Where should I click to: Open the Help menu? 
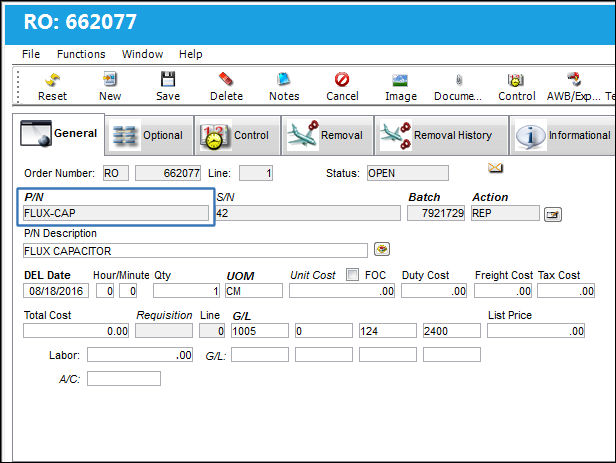191,54
